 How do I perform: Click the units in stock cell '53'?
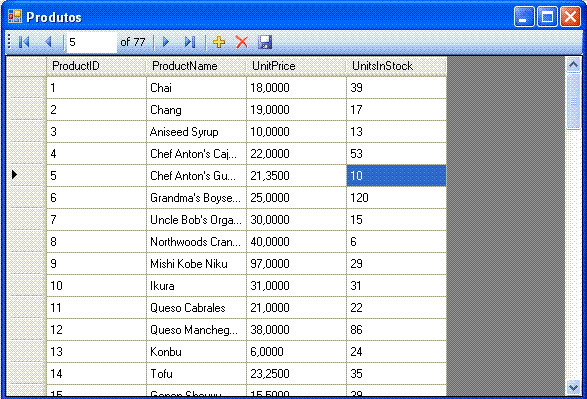396,153
